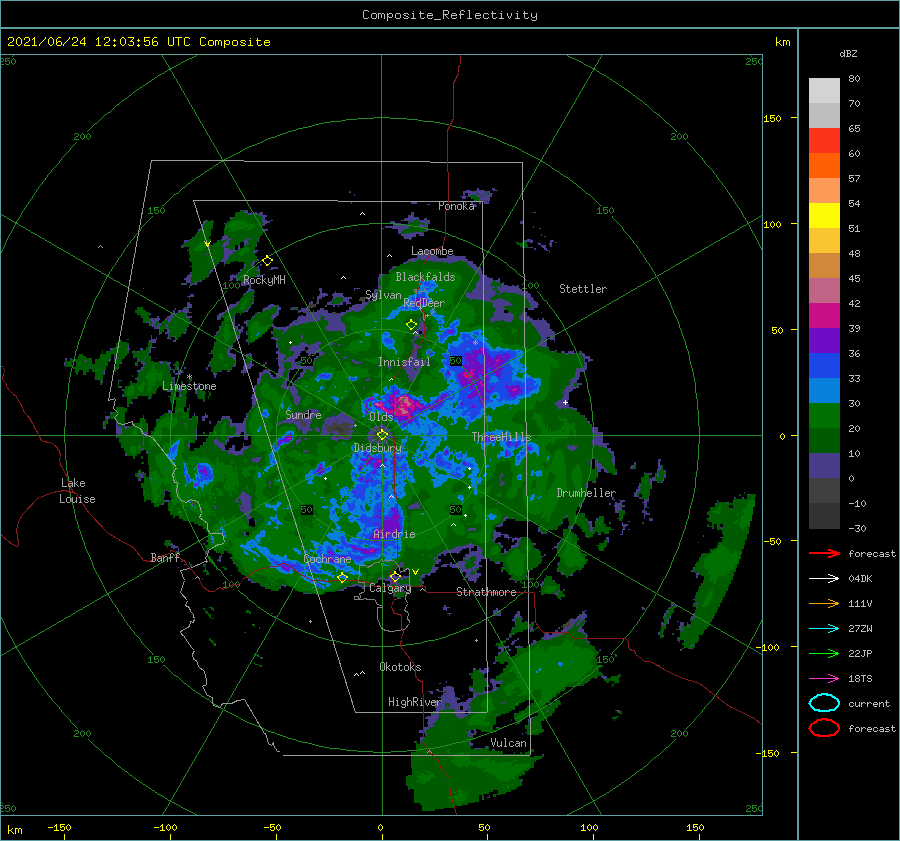Viewport: 900px width, 841px height.
Task: Click the Stettler city label
Action: pyautogui.click(x=583, y=289)
